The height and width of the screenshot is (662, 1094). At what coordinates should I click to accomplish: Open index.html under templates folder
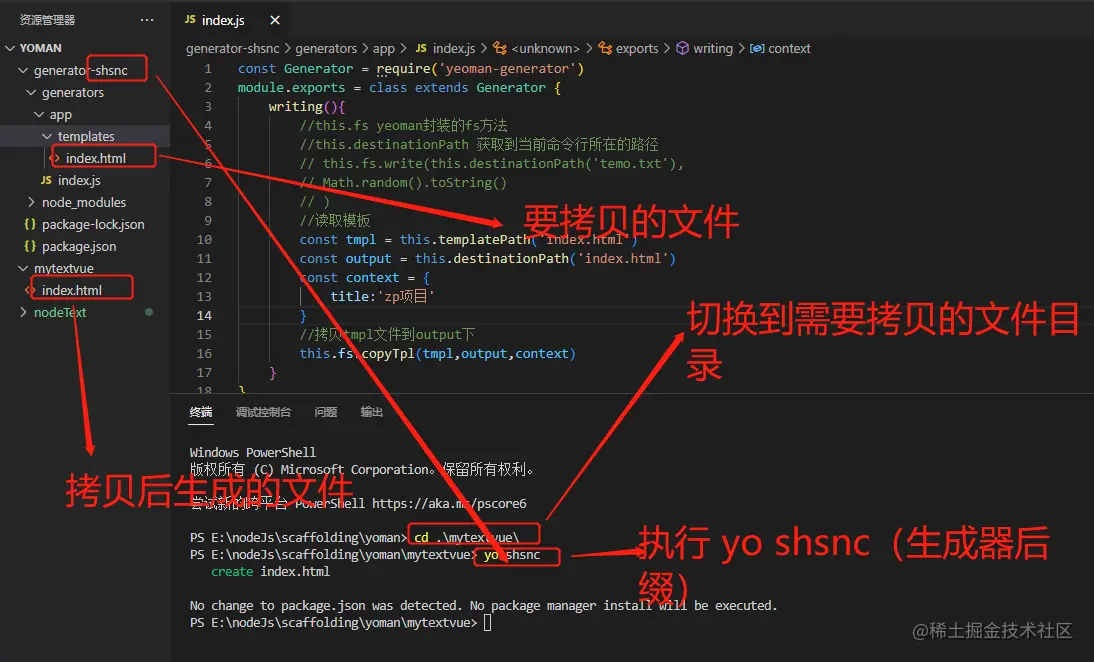tap(96, 158)
